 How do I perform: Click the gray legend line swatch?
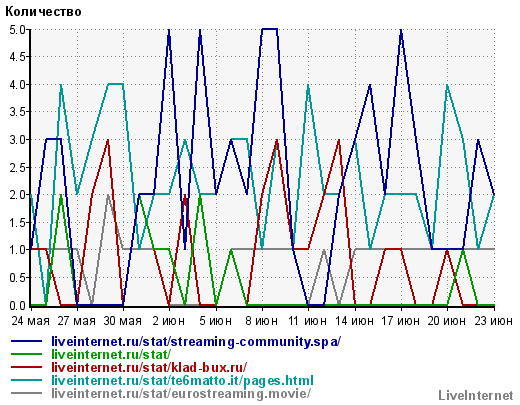[x=27, y=393]
